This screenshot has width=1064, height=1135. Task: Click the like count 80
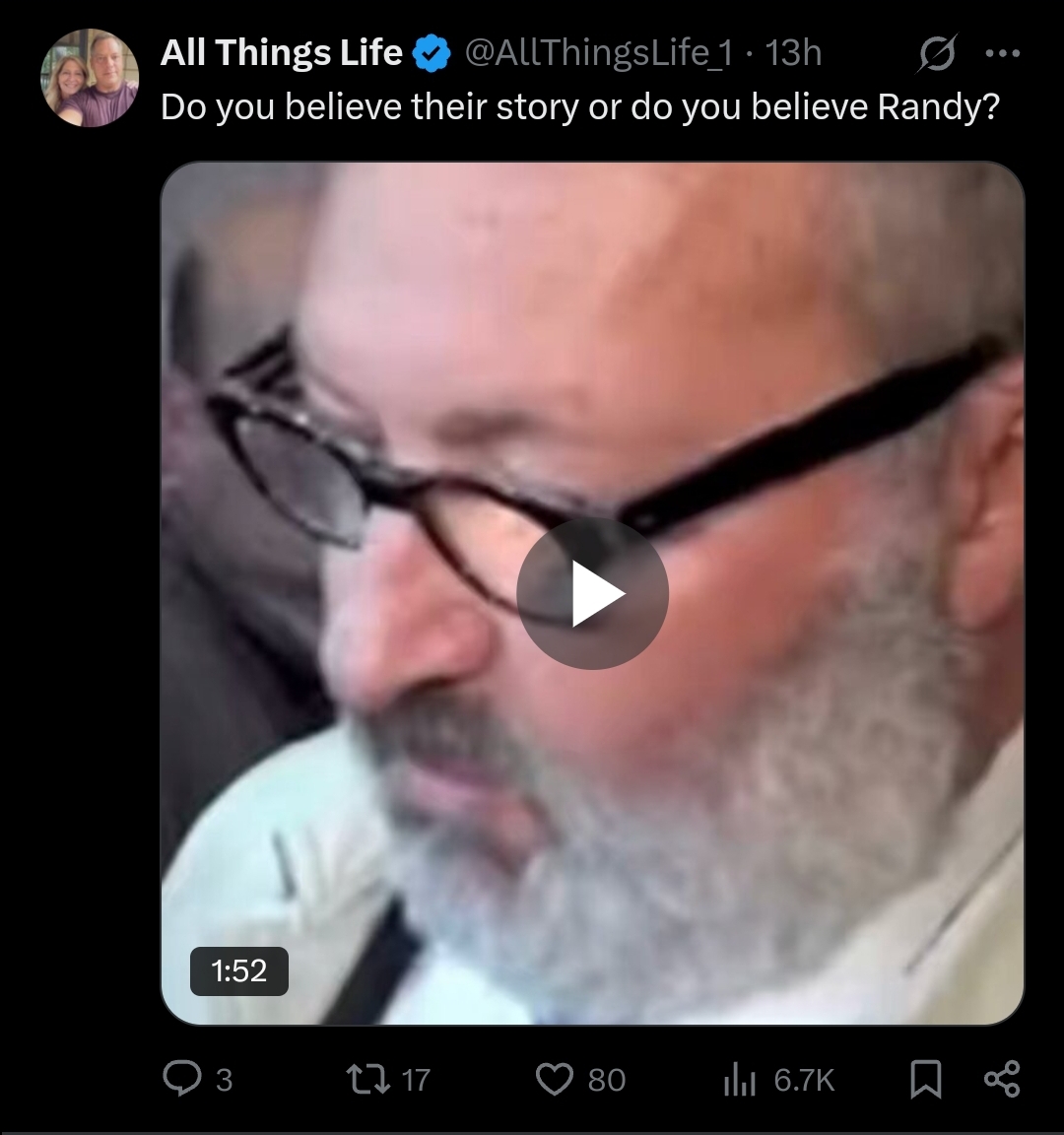(x=607, y=1080)
